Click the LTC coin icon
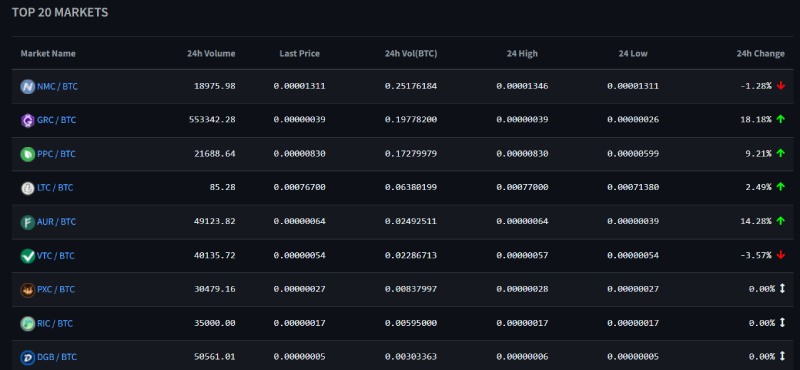Viewport: 800px width, 370px height. (x=28, y=188)
